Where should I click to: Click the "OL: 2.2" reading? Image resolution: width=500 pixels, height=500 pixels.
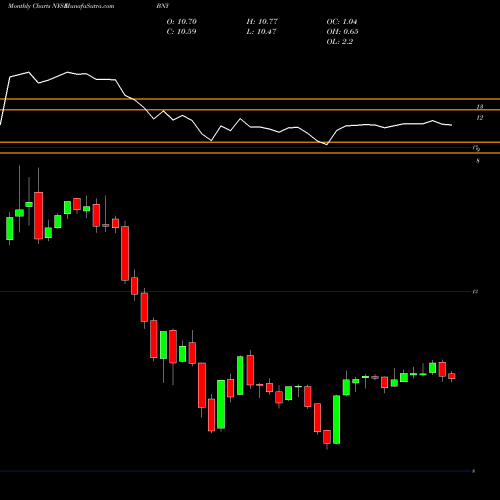[340, 42]
